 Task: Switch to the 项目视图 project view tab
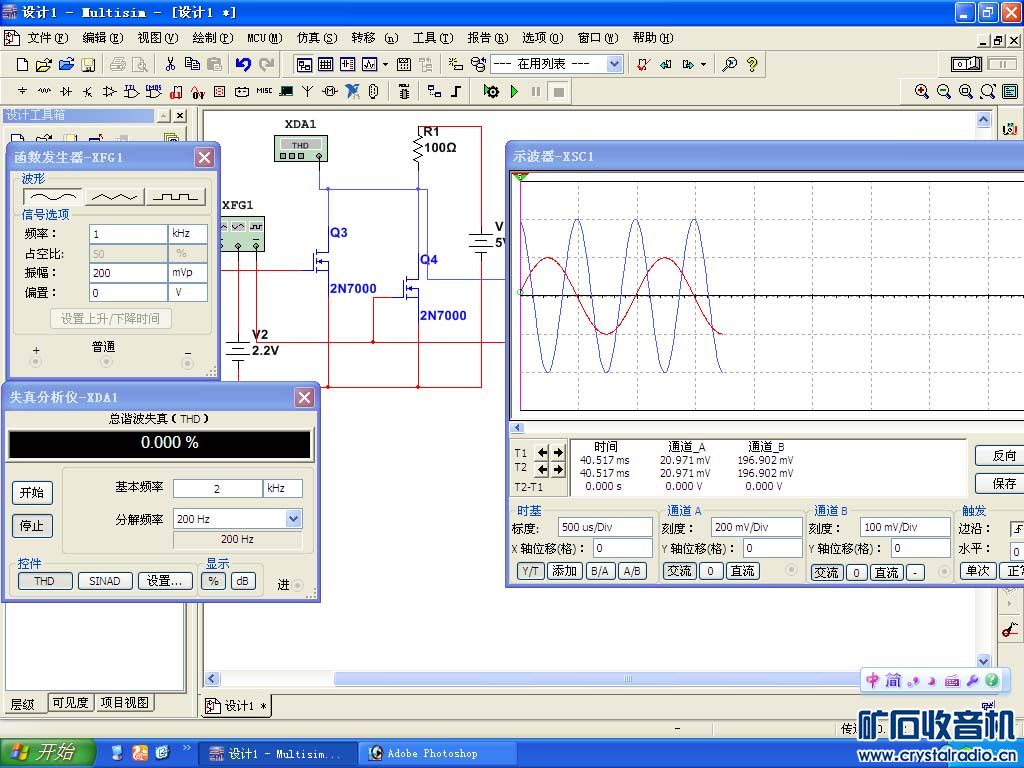tap(125, 703)
